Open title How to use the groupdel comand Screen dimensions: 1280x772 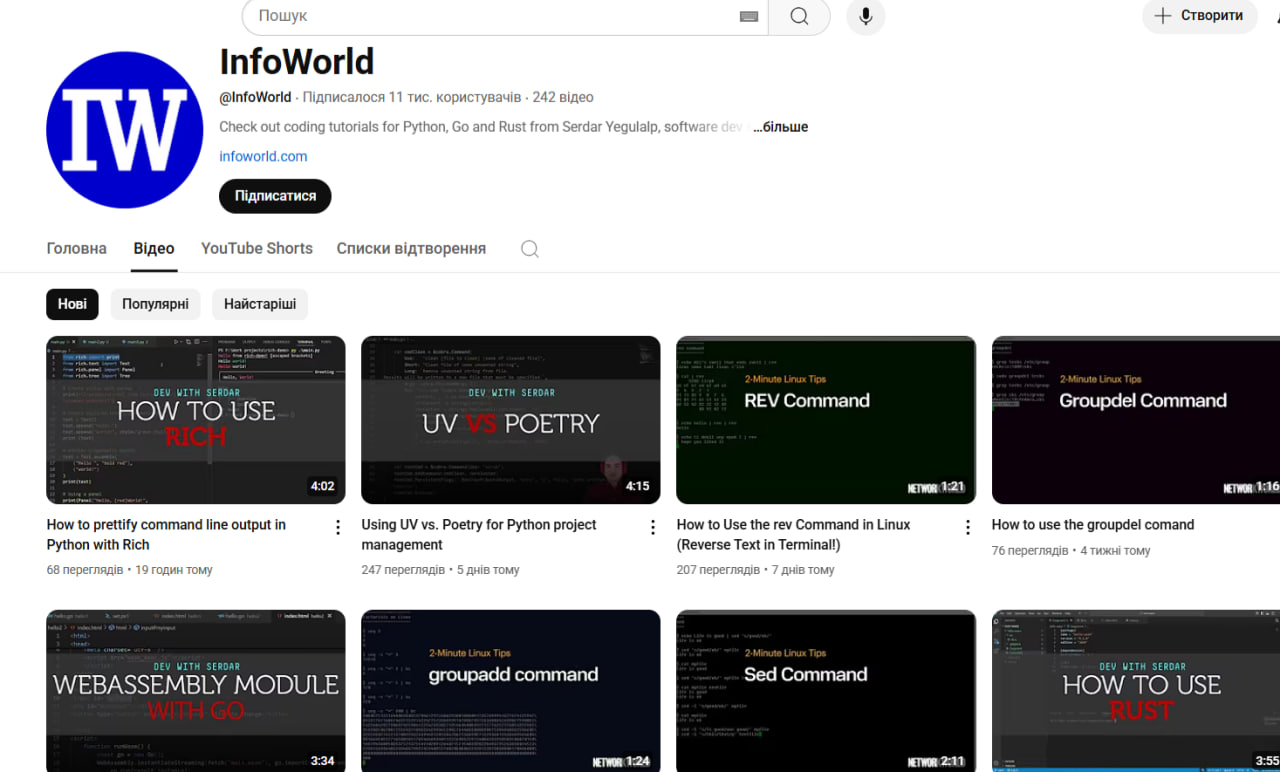[1093, 524]
